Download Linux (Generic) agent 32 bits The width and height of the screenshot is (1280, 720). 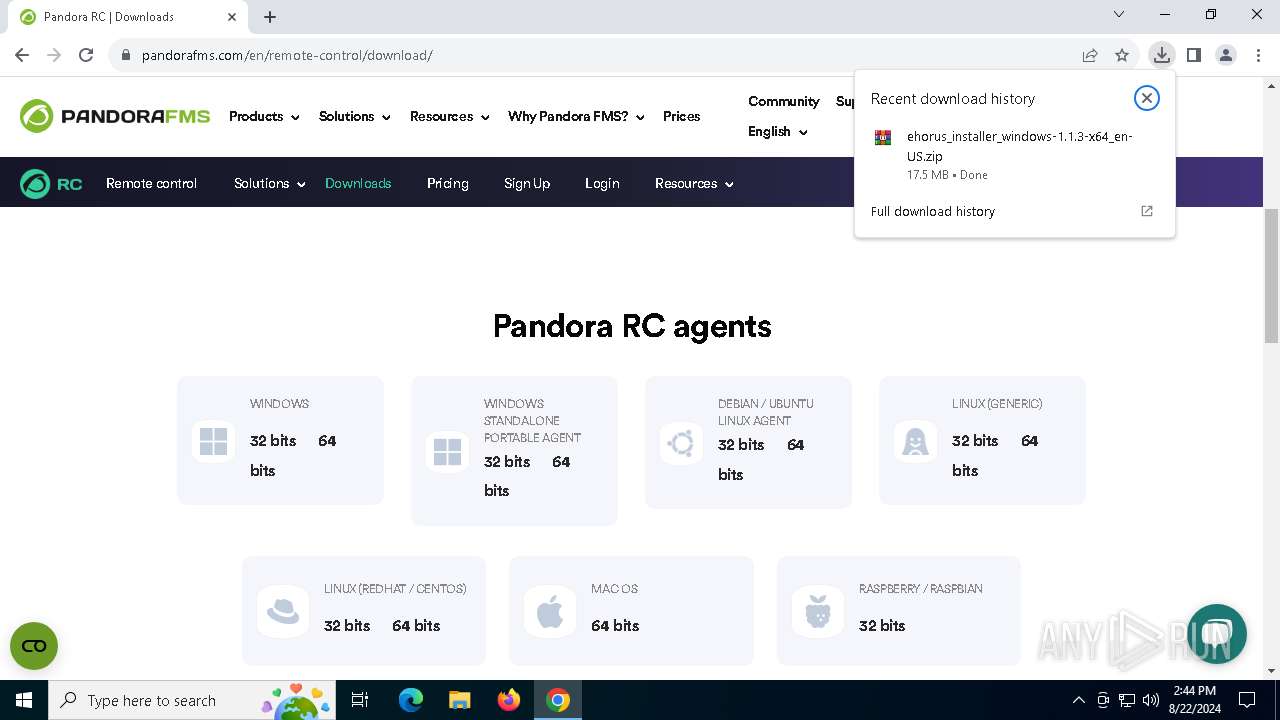click(x=975, y=441)
